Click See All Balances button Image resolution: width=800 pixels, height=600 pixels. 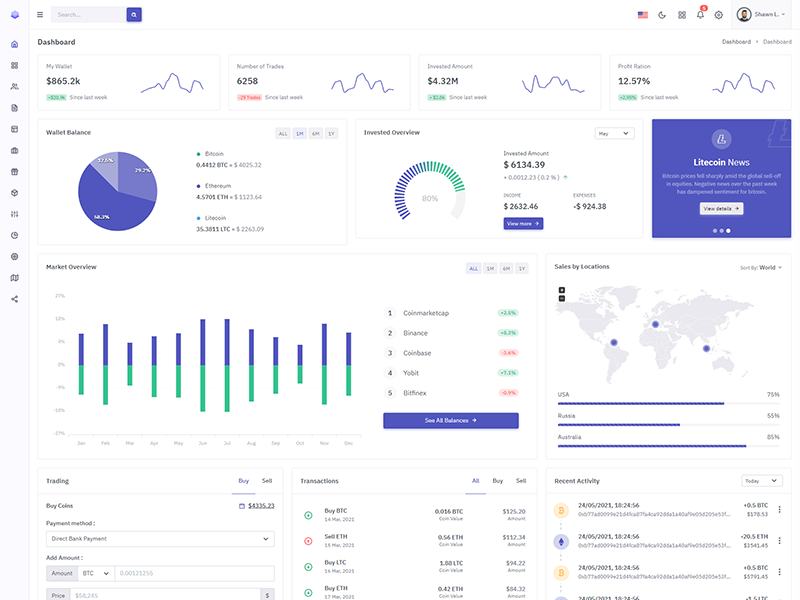[450, 420]
